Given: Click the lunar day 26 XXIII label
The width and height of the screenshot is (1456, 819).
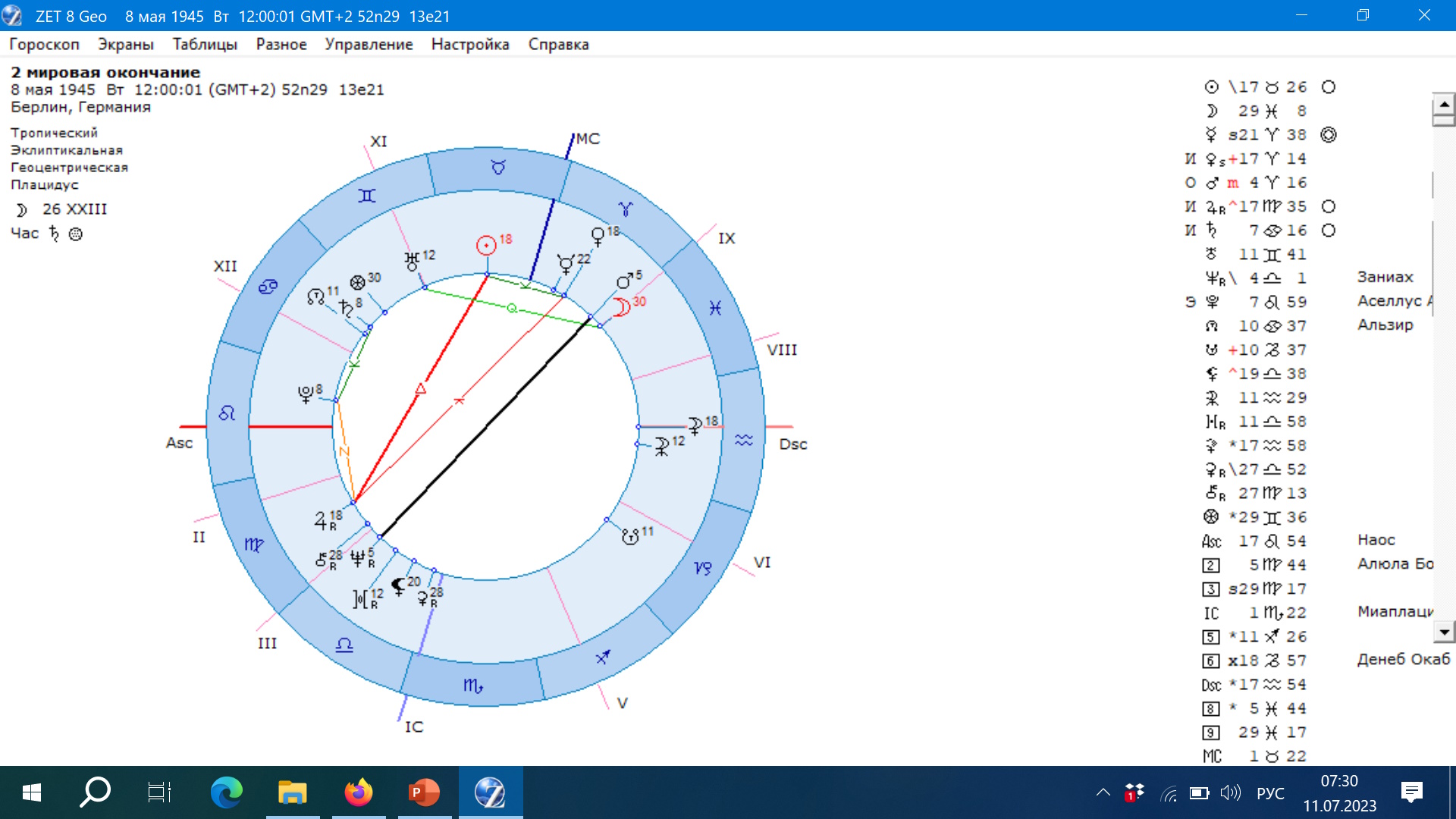Looking at the screenshot, I should pyautogui.click(x=74, y=209).
